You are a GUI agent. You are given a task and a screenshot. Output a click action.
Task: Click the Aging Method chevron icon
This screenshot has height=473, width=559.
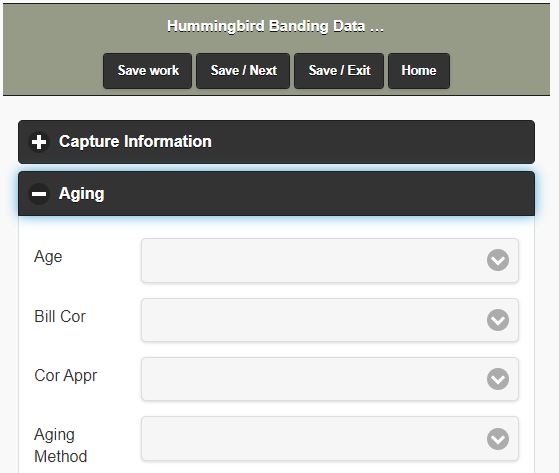point(498,439)
